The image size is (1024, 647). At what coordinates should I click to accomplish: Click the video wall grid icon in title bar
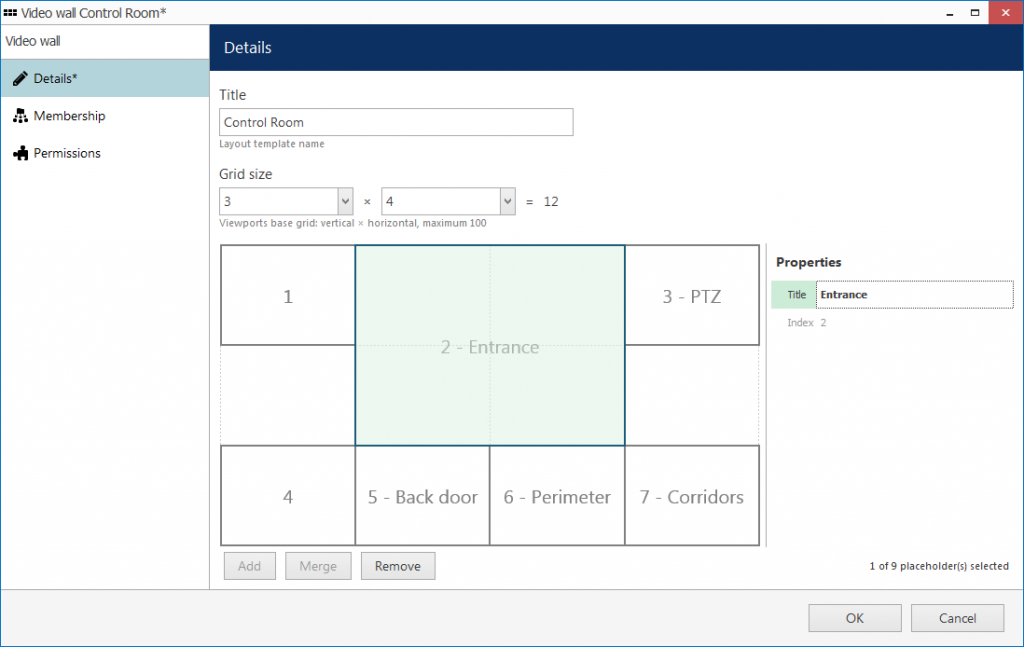tap(10, 12)
